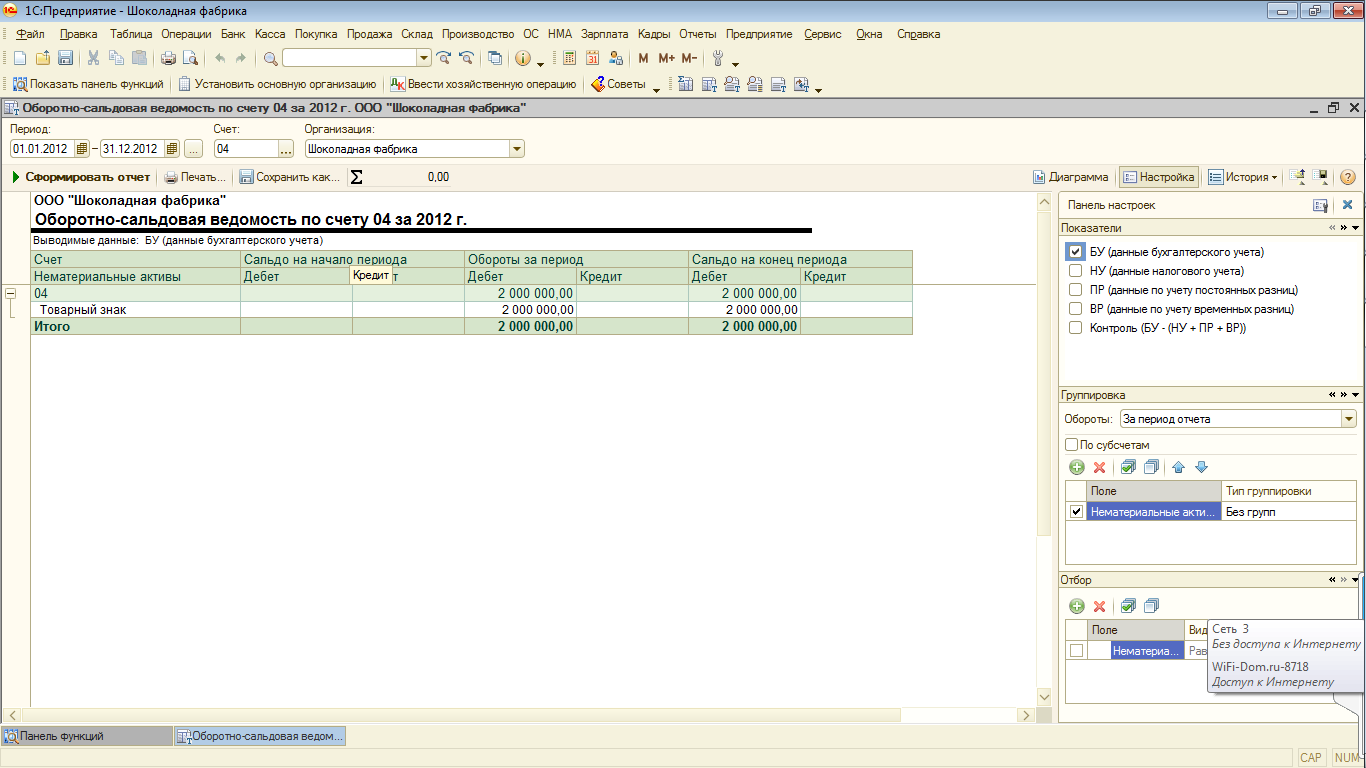1366x768 pixels.
Task: Click the Счет input field with 04
Action: (x=246, y=149)
